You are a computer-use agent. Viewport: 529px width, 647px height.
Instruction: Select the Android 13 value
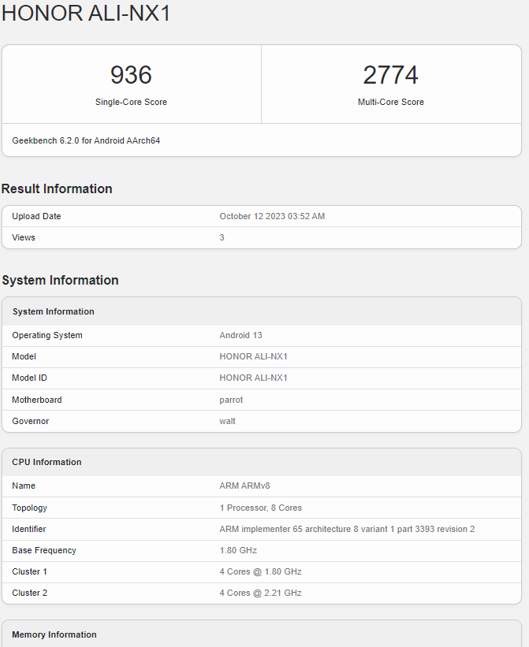coord(241,335)
